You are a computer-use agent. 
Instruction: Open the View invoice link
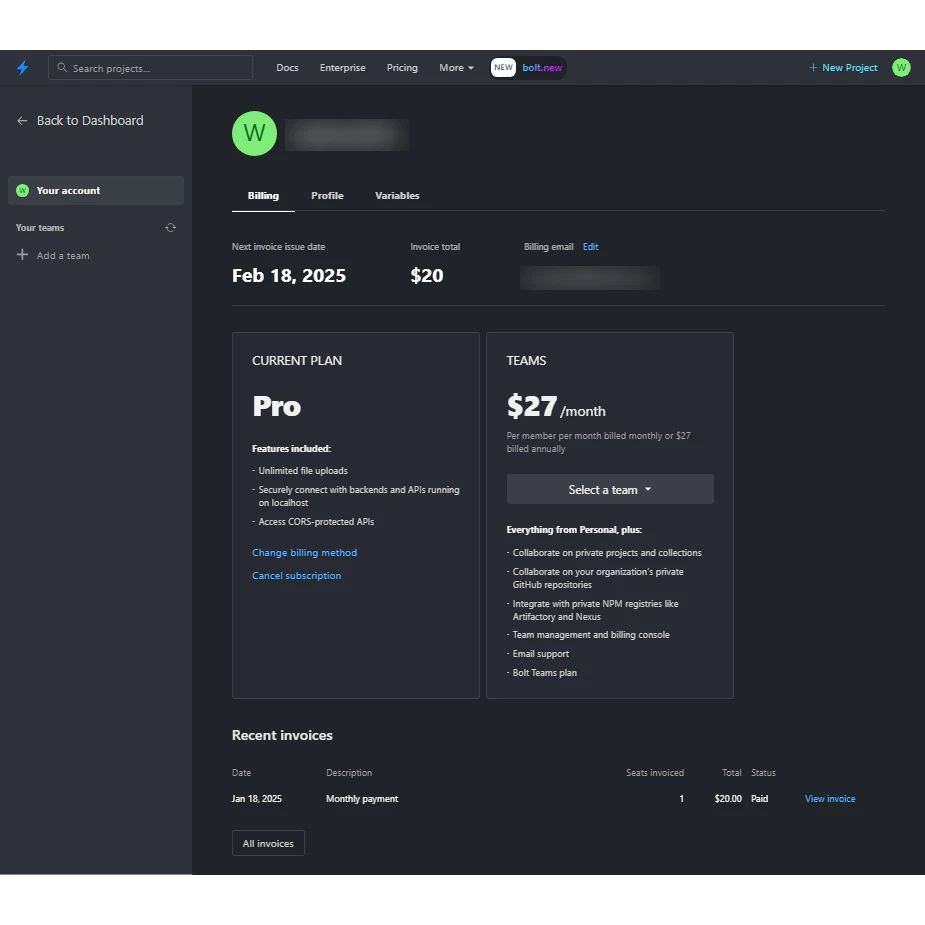830,799
